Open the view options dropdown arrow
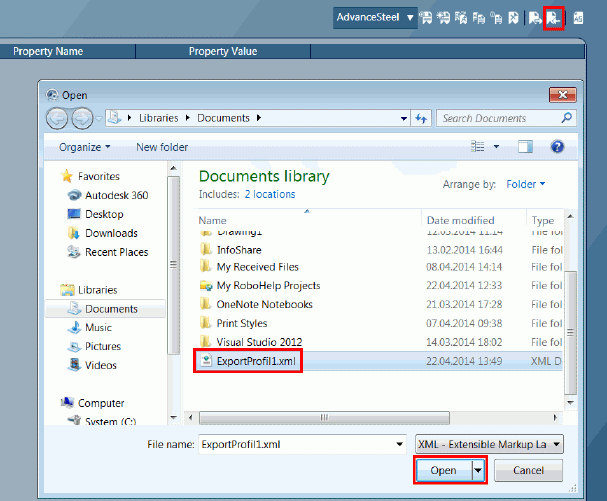Screen dimensions: 607x501 (496, 147)
